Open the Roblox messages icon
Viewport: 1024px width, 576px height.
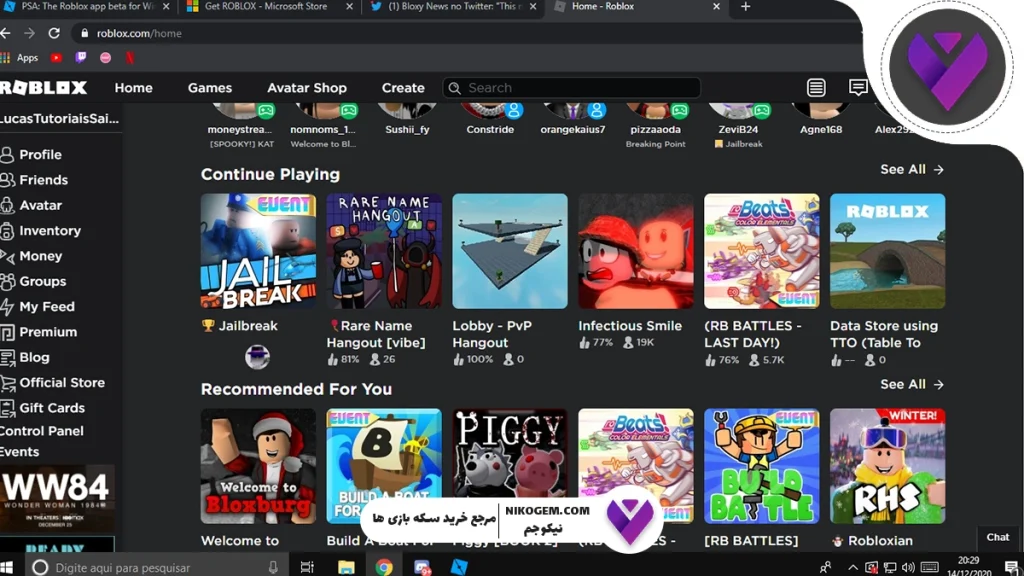pyautogui.click(x=857, y=88)
